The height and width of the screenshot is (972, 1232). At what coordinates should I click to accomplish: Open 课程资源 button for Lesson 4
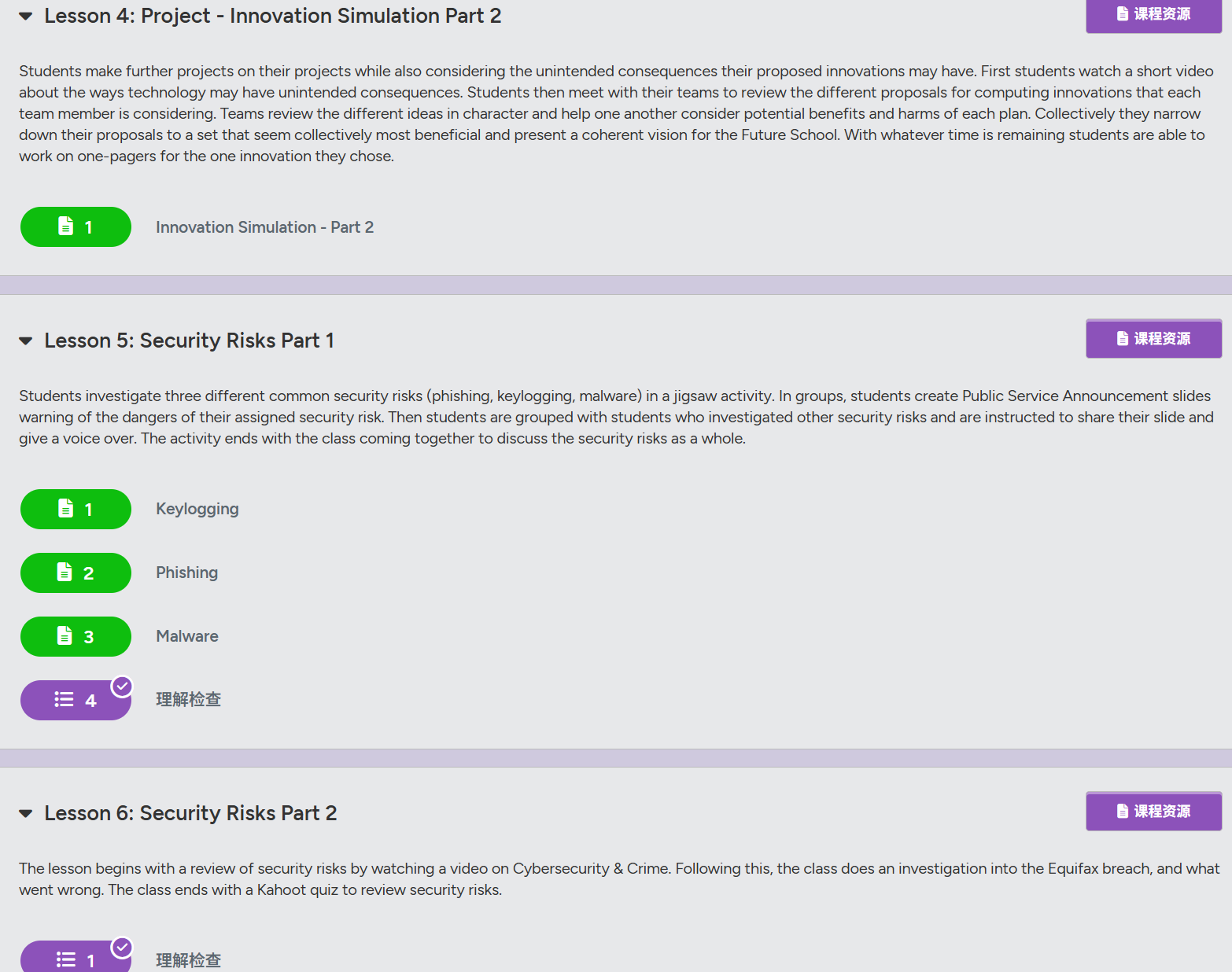(x=1153, y=15)
